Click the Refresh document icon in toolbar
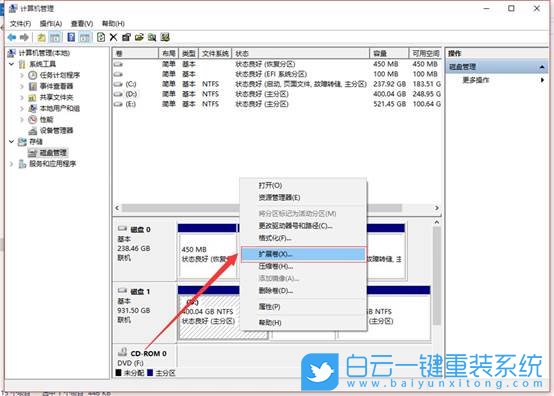The height and width of the screenshot is (396, 554). click(101, 37)
